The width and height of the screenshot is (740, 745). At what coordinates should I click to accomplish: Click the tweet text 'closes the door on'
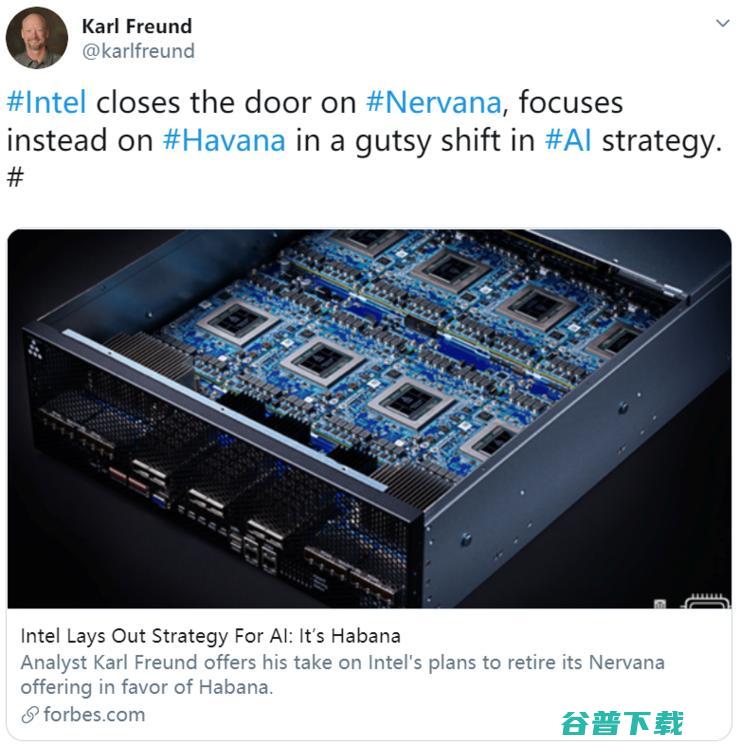coord(226,102)
